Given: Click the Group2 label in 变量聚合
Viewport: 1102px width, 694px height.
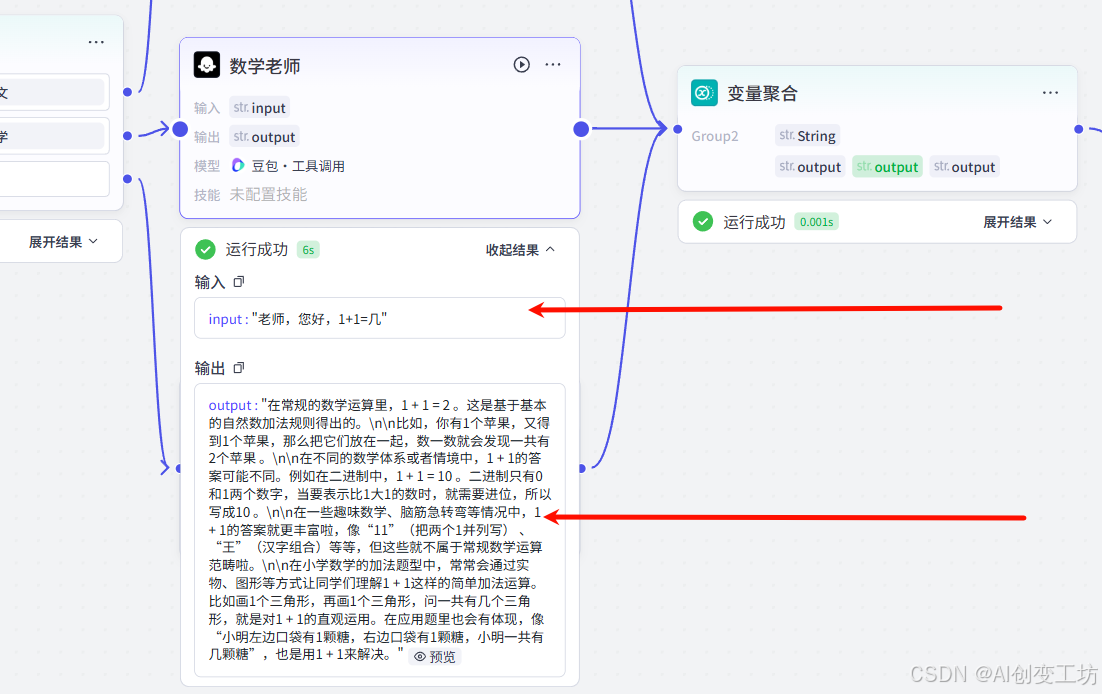Looking at the screenshot, I should coord(715,136).
